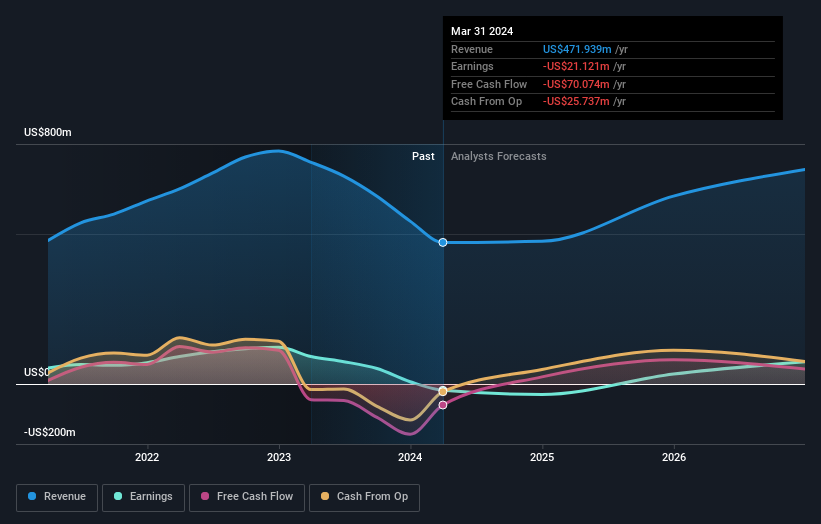Click the teal Earnings legend dot
Viewport: 821px width, 524px height.
(118, 496)
